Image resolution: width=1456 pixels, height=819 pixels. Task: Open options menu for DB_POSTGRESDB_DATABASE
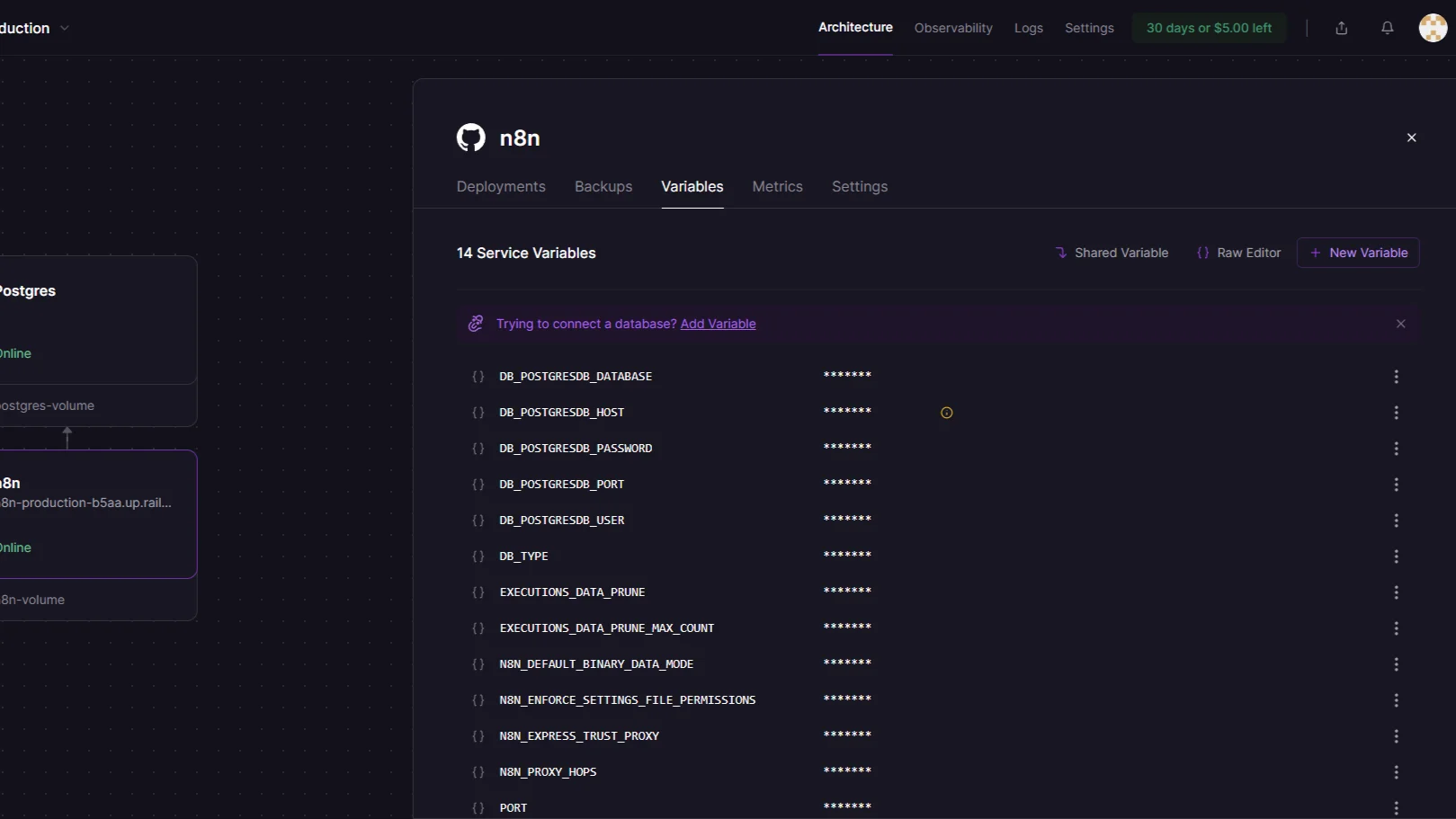point(1396,377)
